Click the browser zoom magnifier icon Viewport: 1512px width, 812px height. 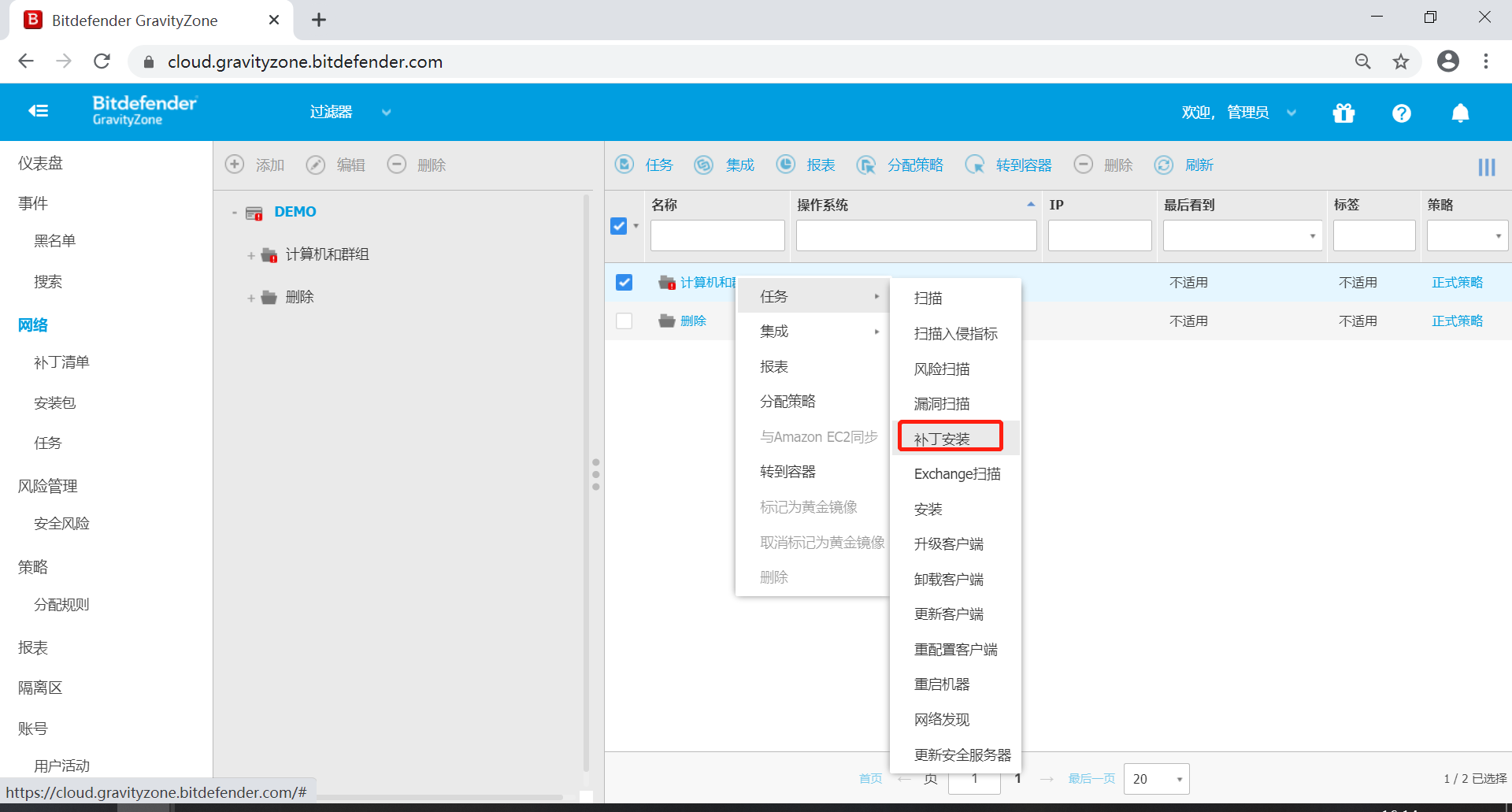point(1363,61)
